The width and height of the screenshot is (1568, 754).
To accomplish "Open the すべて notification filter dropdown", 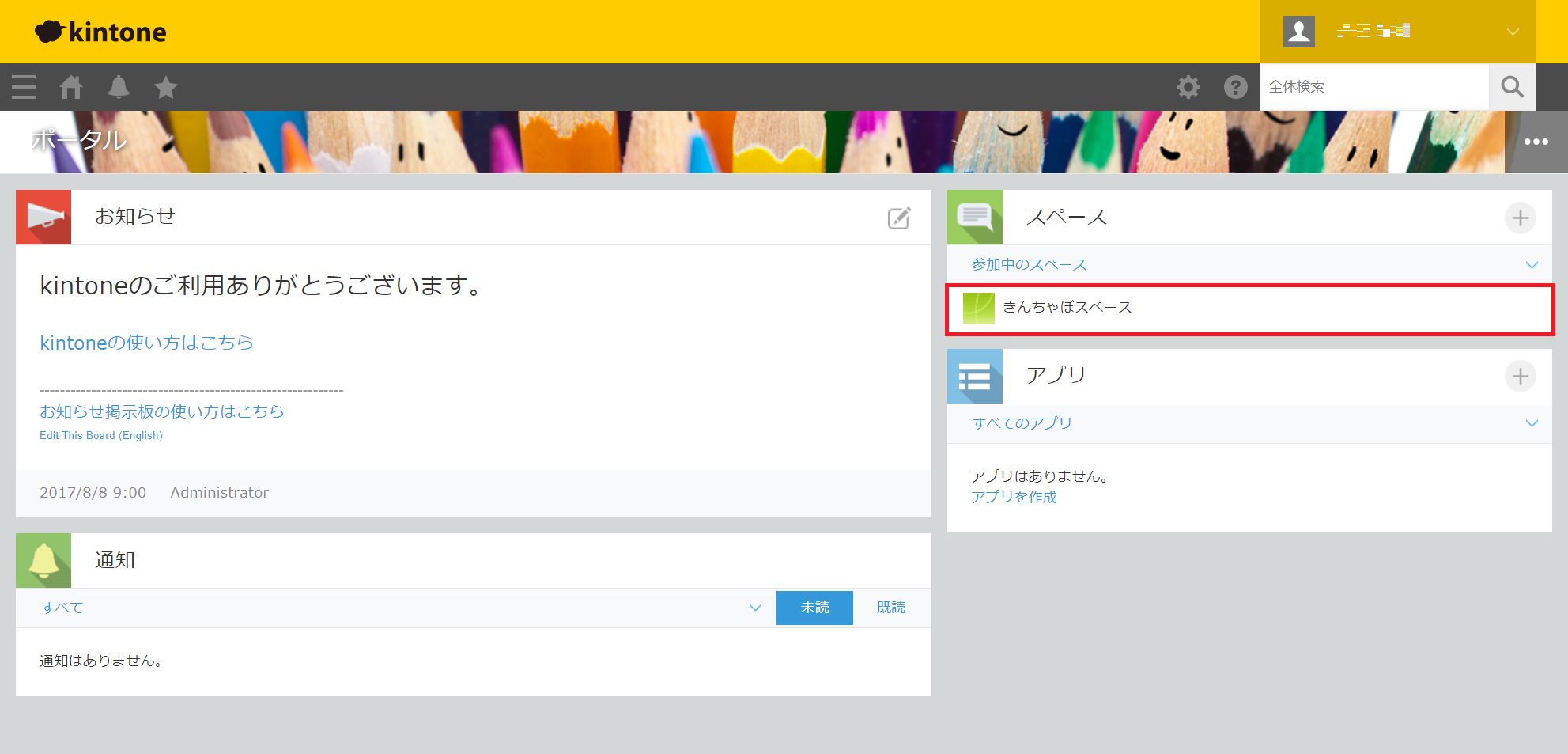I will pos(755,608).
